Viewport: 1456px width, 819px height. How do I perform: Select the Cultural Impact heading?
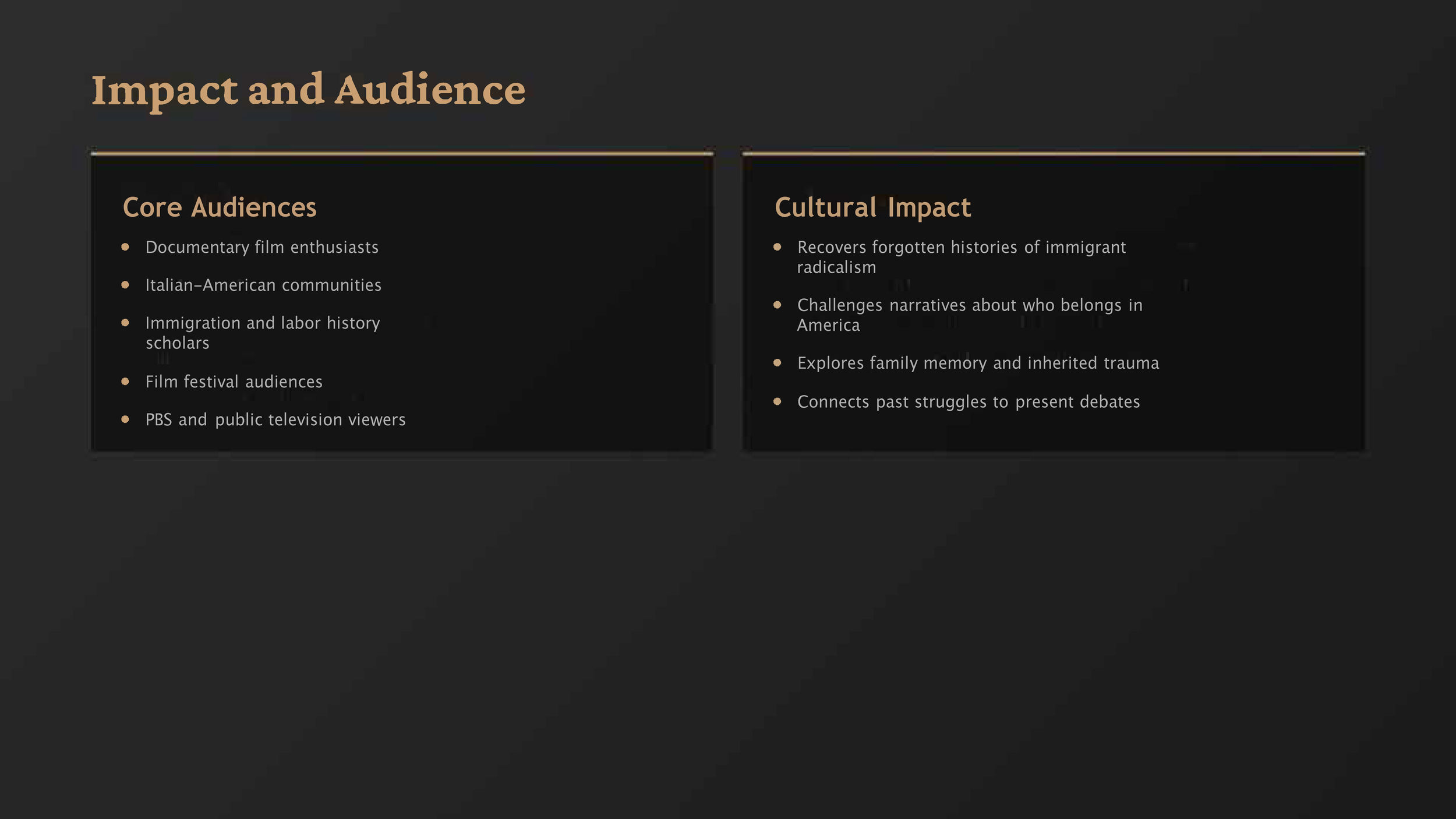point(872,207)
